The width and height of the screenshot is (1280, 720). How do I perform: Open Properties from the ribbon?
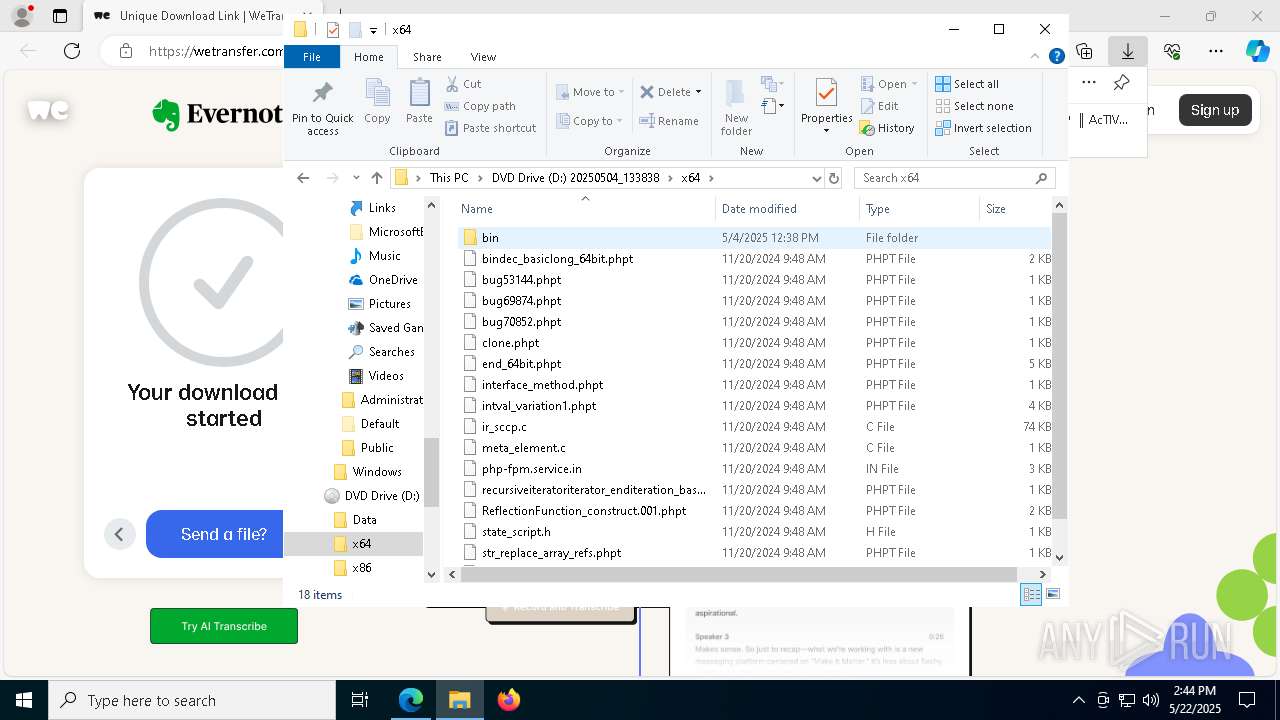click(x=826, y=106)
